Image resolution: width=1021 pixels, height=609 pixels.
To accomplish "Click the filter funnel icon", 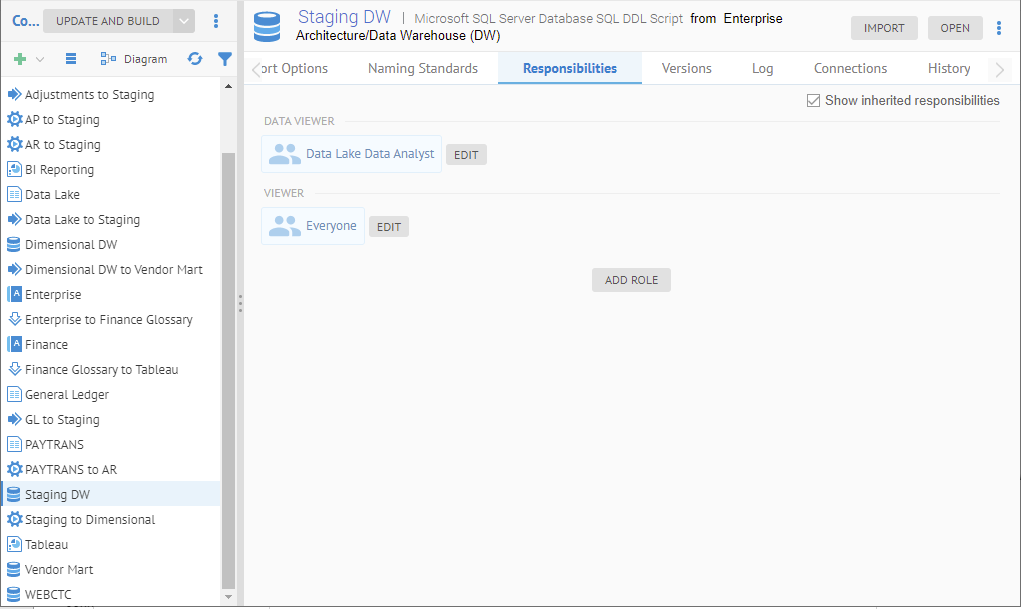I will pyautogui.click(x=225, y=59).
